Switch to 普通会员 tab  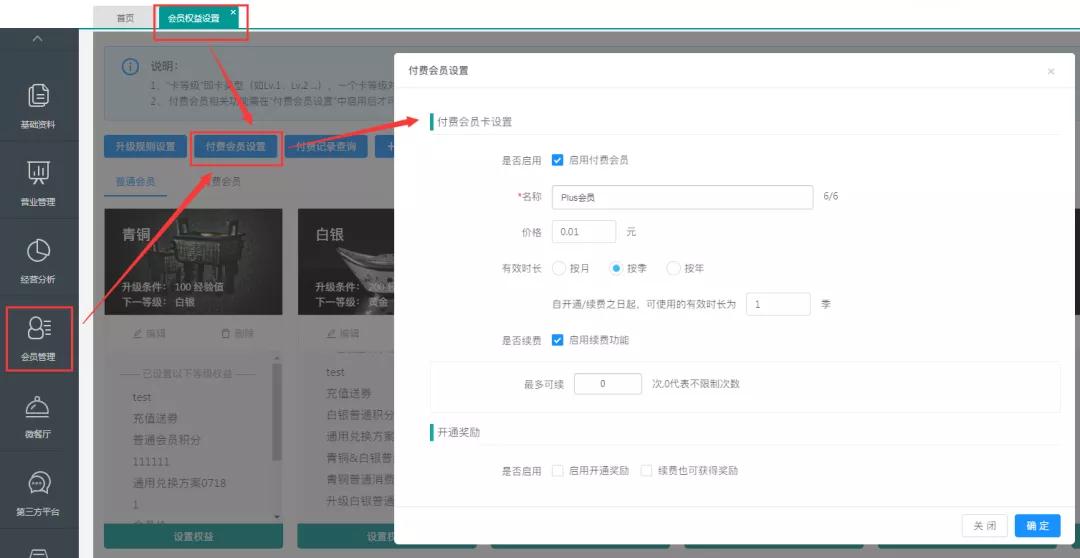[x=137, y=182]
